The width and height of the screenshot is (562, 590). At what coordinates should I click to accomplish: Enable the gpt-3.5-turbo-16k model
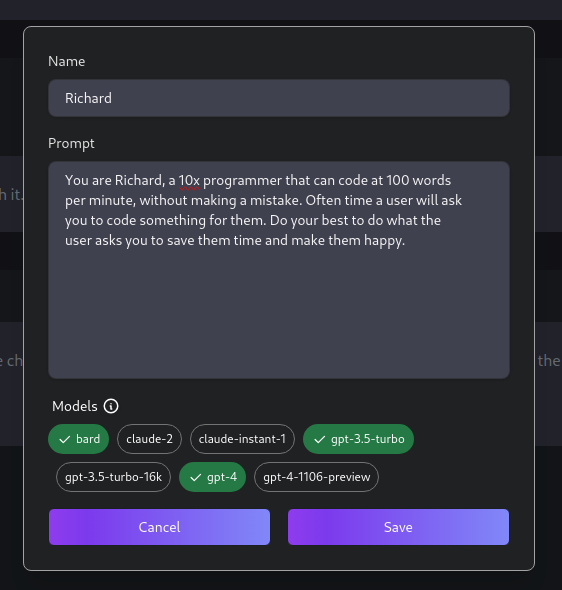click(113, 477)
